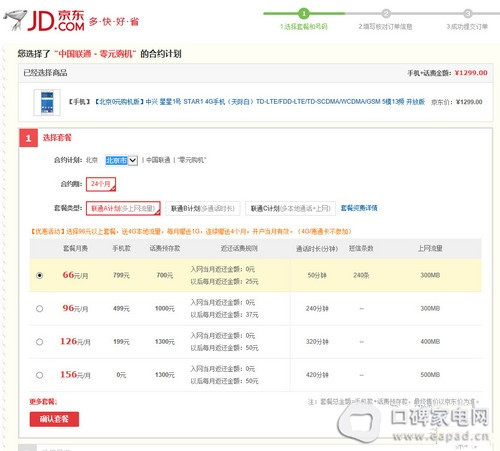Select the 66元/月 plan radio button
Viewport: 500px width, 451px height.
tap(40, 276)
